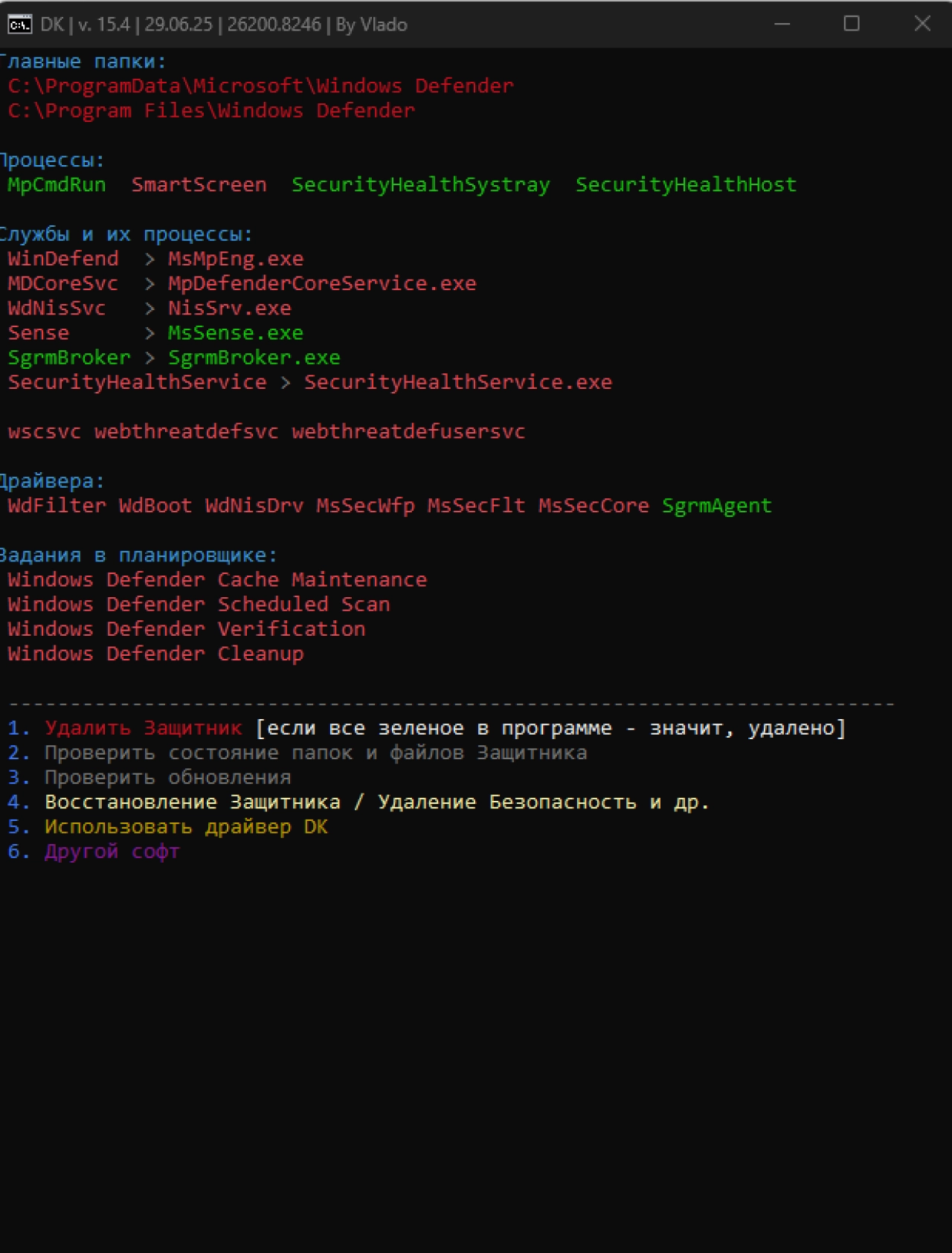952x1253 pixels.
Task: Click the webthreatdefusersvc service name
Action: click(408, 431)
